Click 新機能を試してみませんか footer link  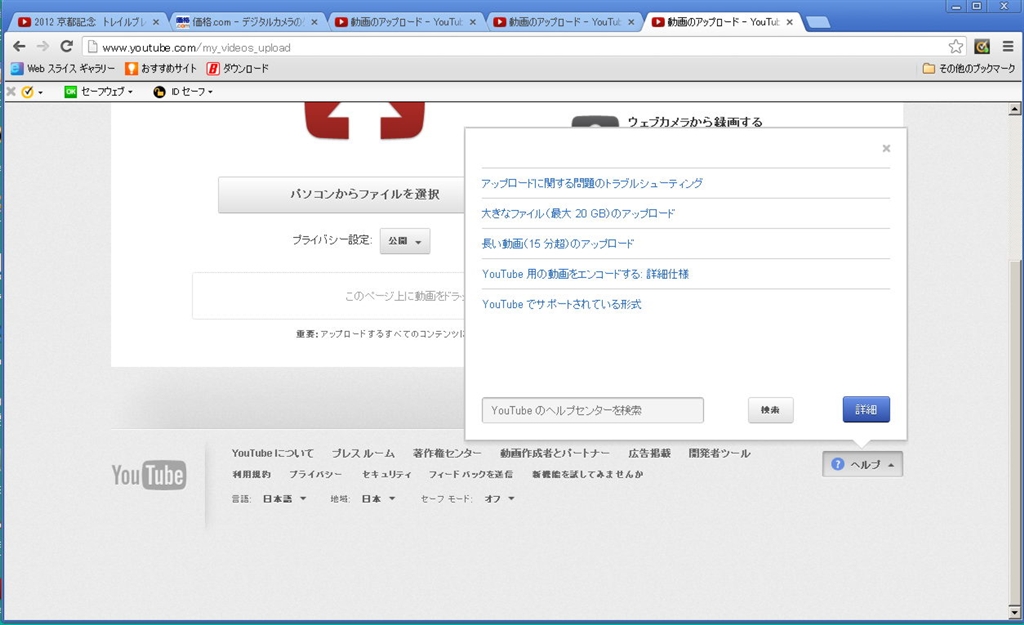[x=587, y=475]
